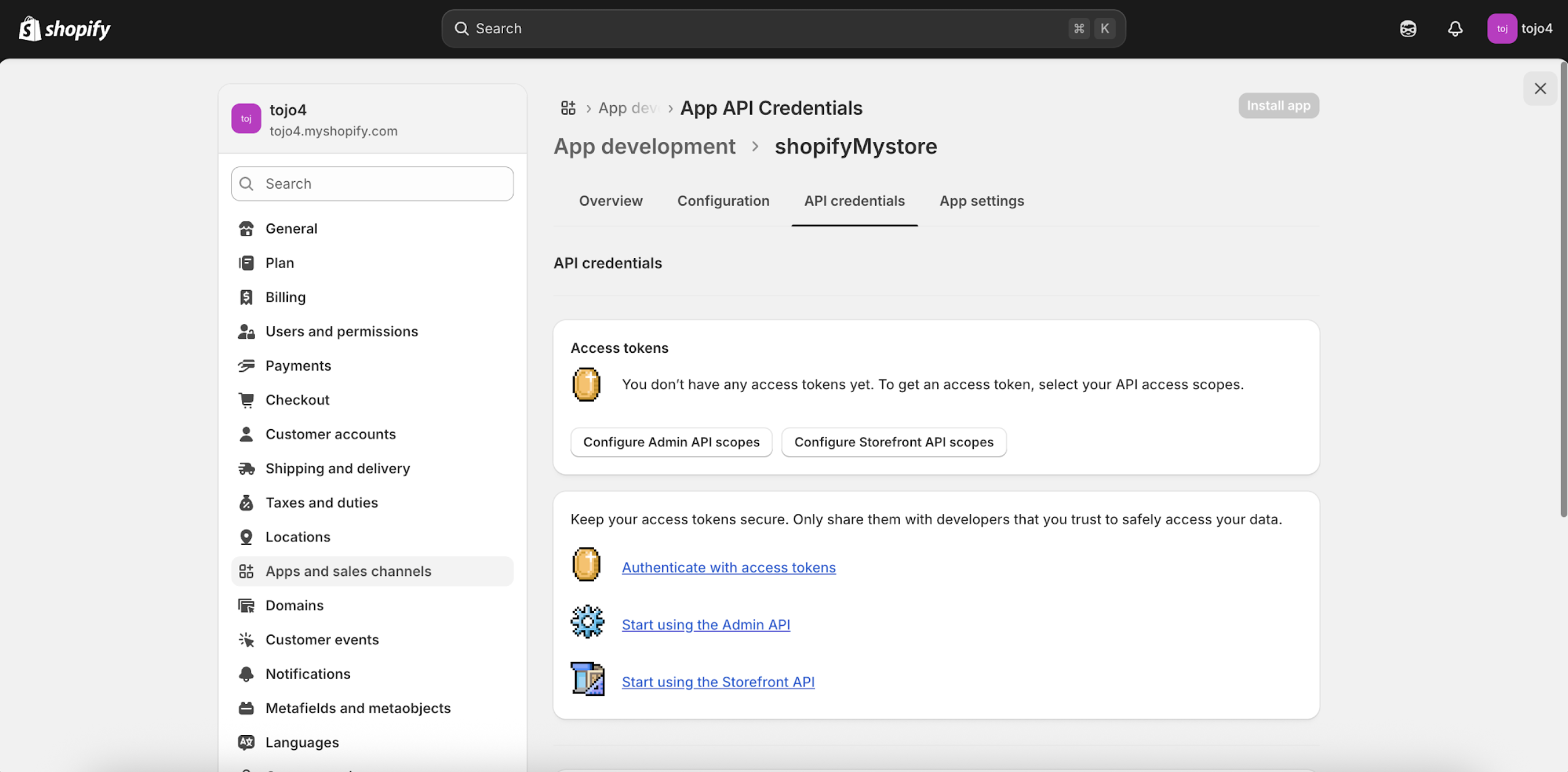The width and height of the screenshot is (1568, 772).
Task: Focus the settings sidebar Search field
Action: pos(372,184)
